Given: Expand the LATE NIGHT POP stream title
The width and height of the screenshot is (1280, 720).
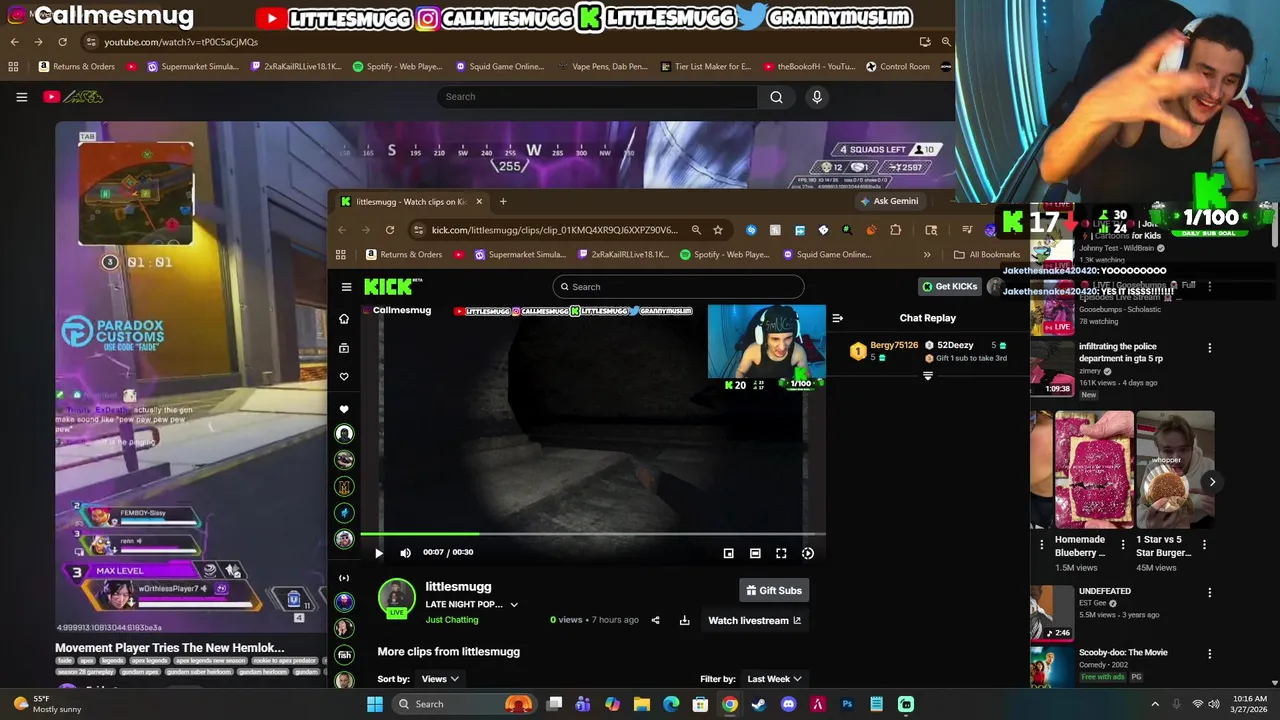Looking at the screenshot, I should (514, 605).
